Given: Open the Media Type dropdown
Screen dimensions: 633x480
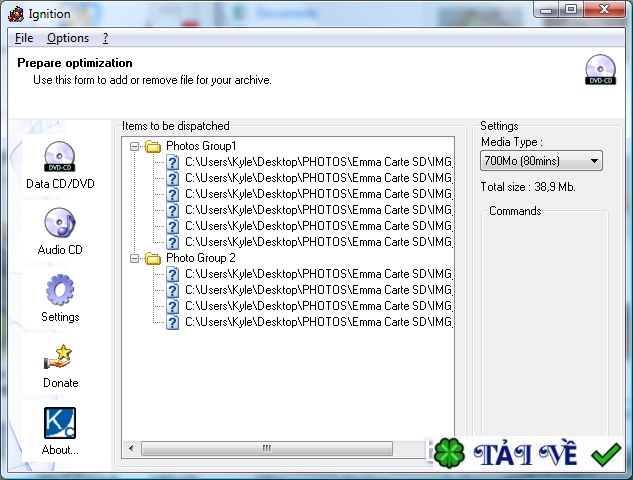Looking at the screenshot, I should point(541,161).
